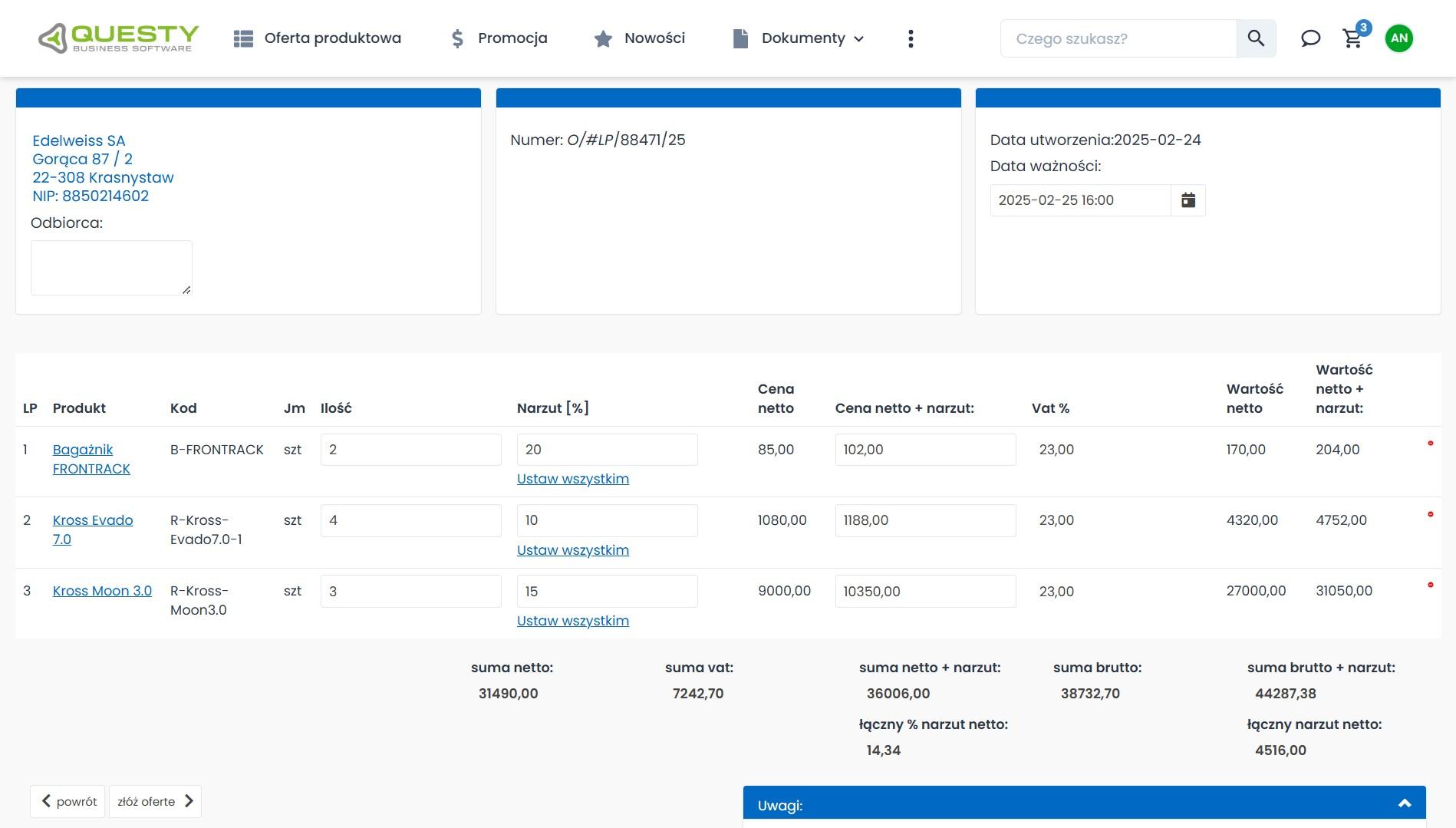
Task: Edit price with markup field 10350,00
Action: pos(926,592)
